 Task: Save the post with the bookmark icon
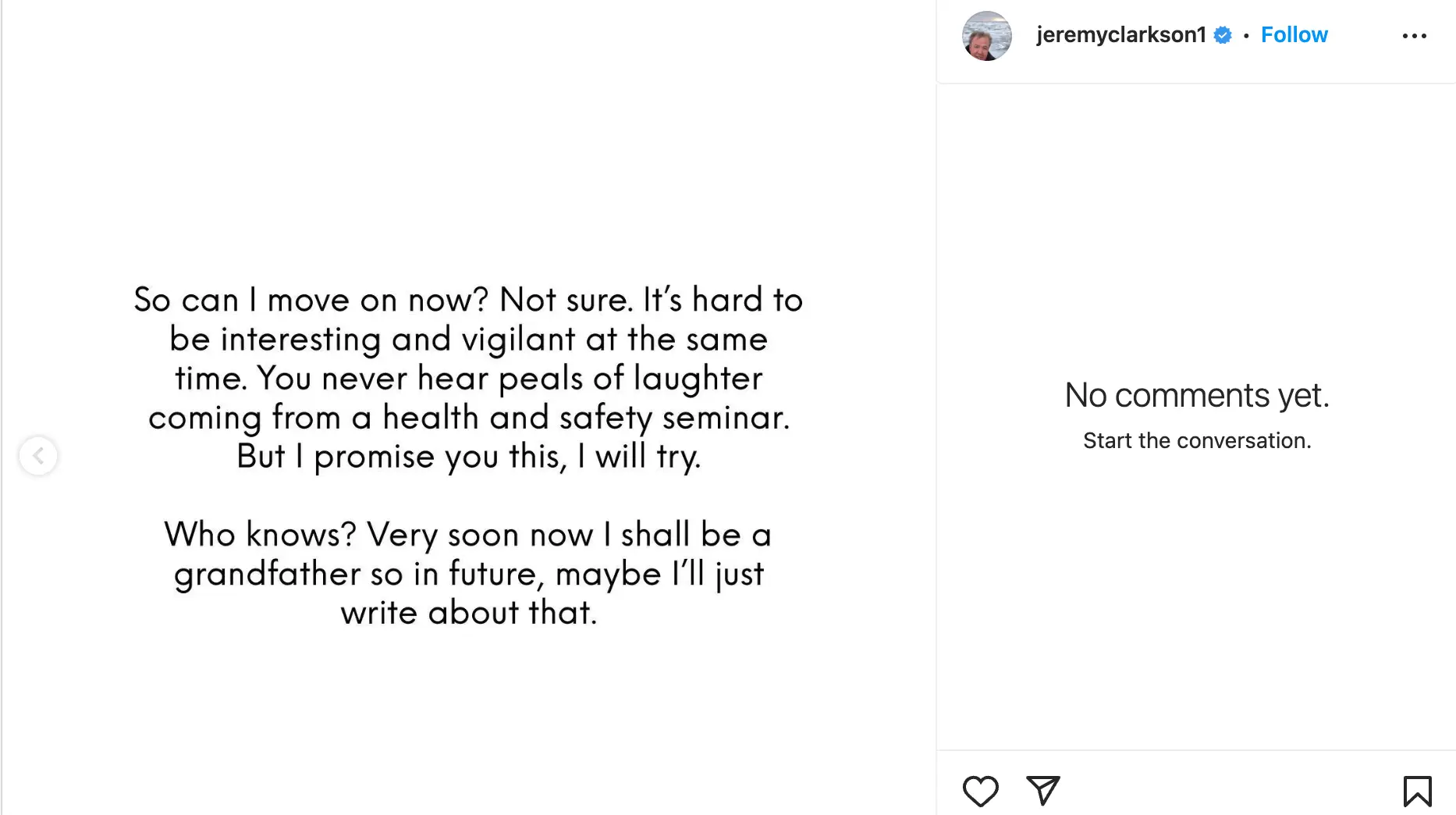click(x=1417, y=791)
